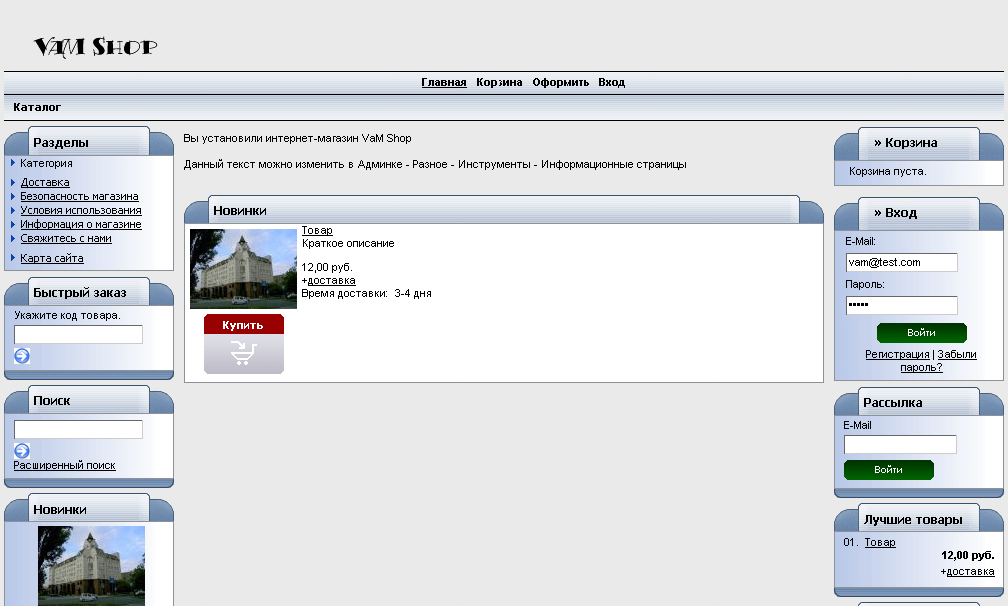
Task: Open Корзина in top menu
Action: point(499,82)
